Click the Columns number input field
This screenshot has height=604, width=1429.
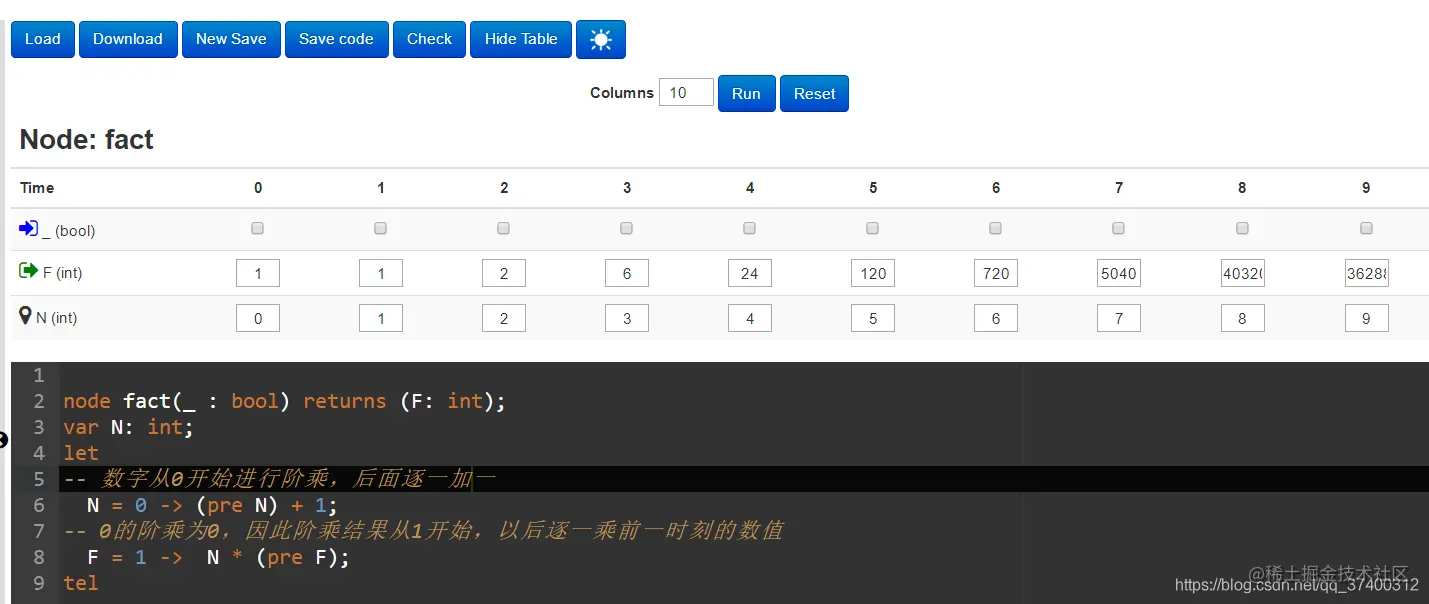686,91
